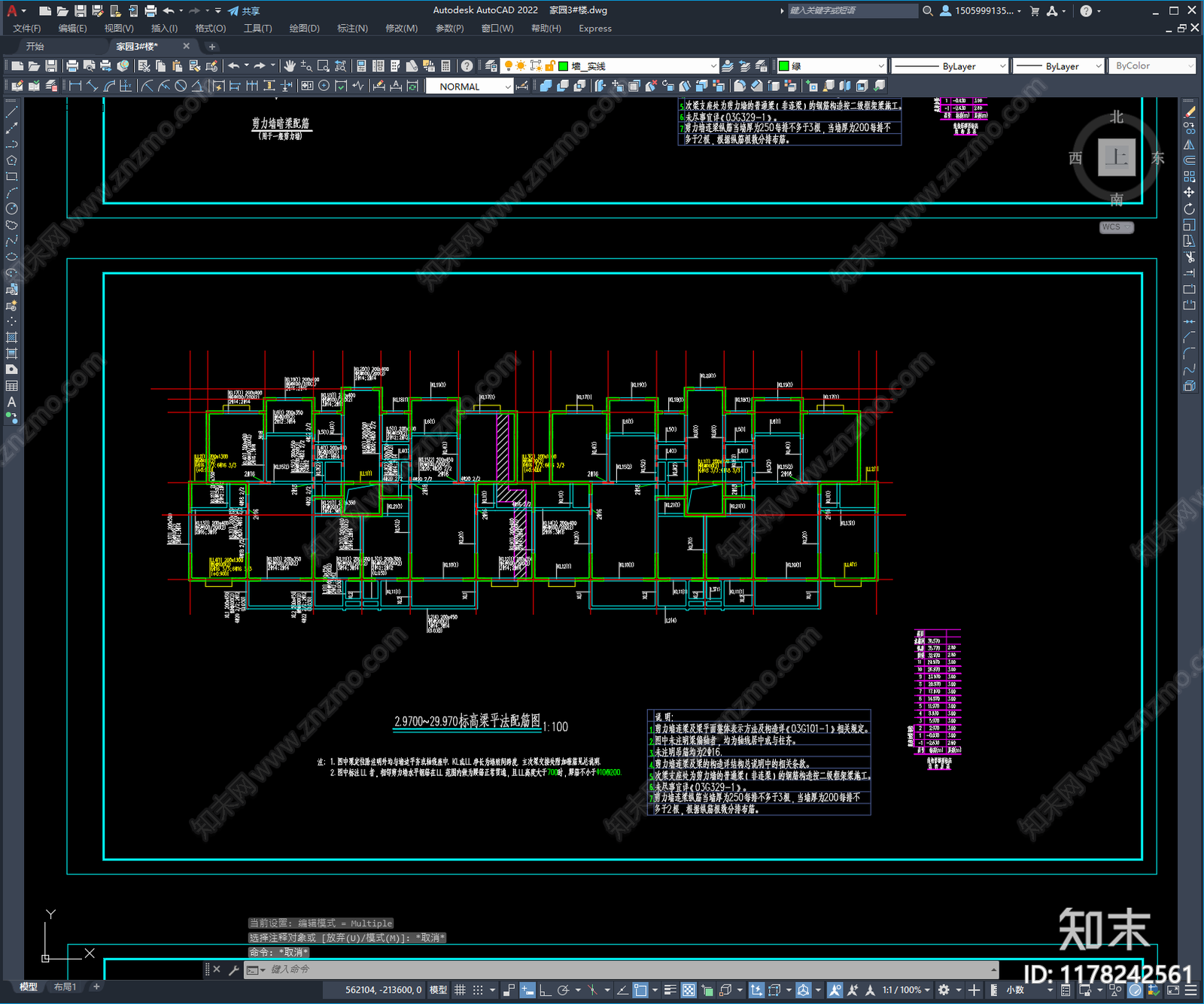
Task: Expand the AutoCAD application menu A button
Action: pyautogui.click(x=15, y=11)
